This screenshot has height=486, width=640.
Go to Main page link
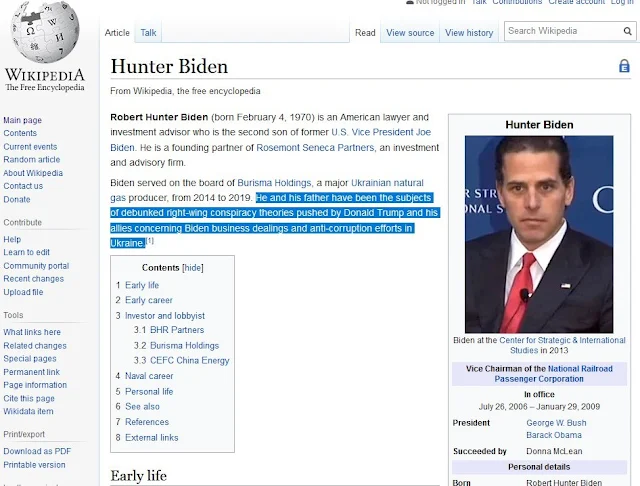(22, 120)
